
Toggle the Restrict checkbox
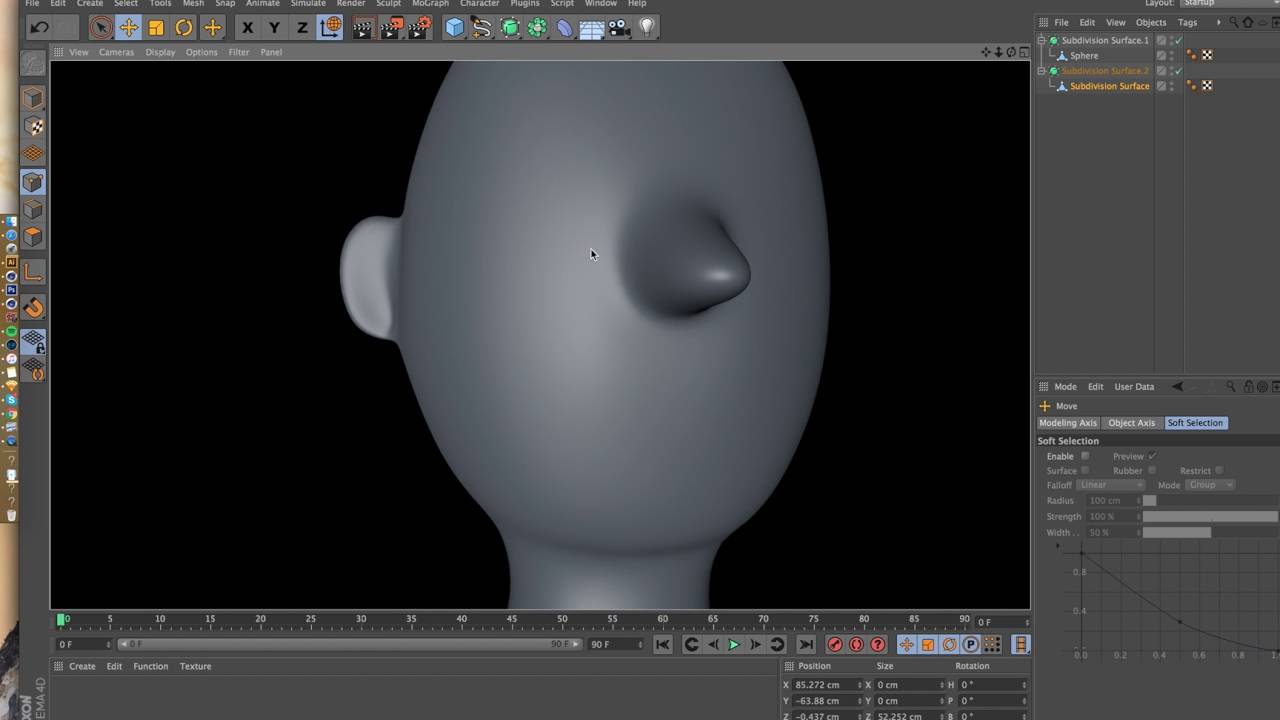tap(1219, 470)
